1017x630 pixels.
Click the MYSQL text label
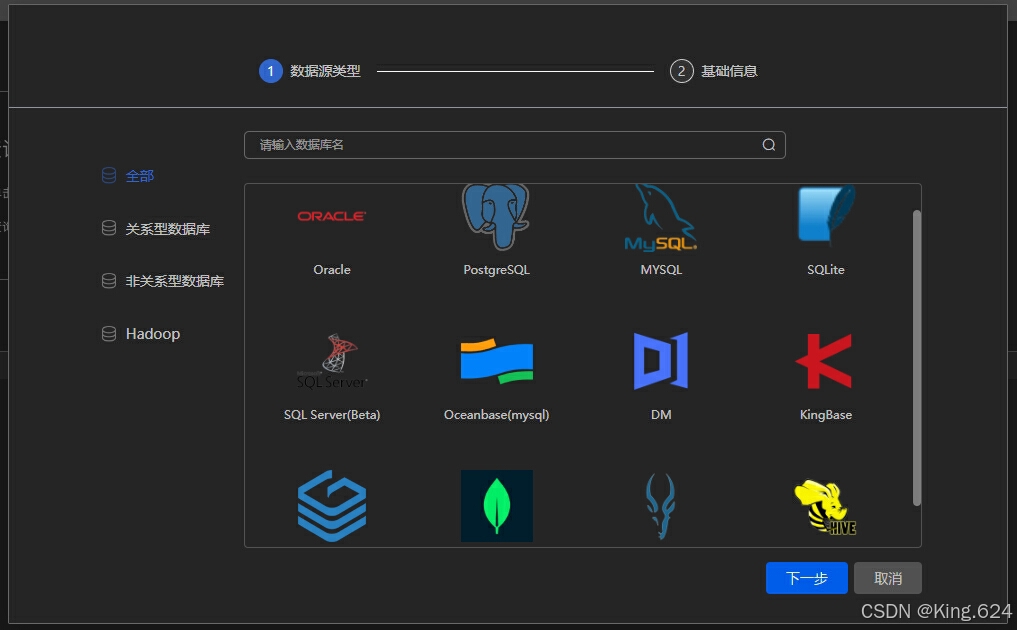tap(661, 269)
